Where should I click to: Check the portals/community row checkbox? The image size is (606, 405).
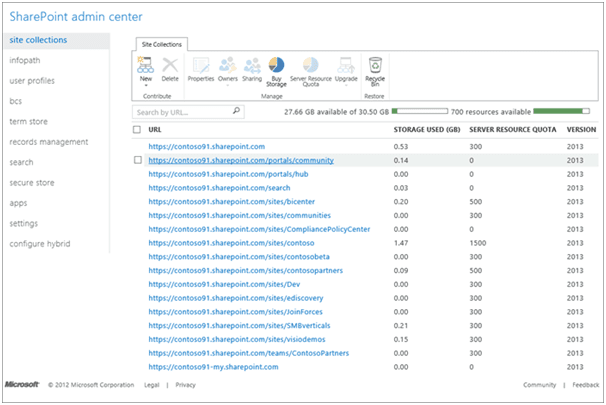[137, 160]
